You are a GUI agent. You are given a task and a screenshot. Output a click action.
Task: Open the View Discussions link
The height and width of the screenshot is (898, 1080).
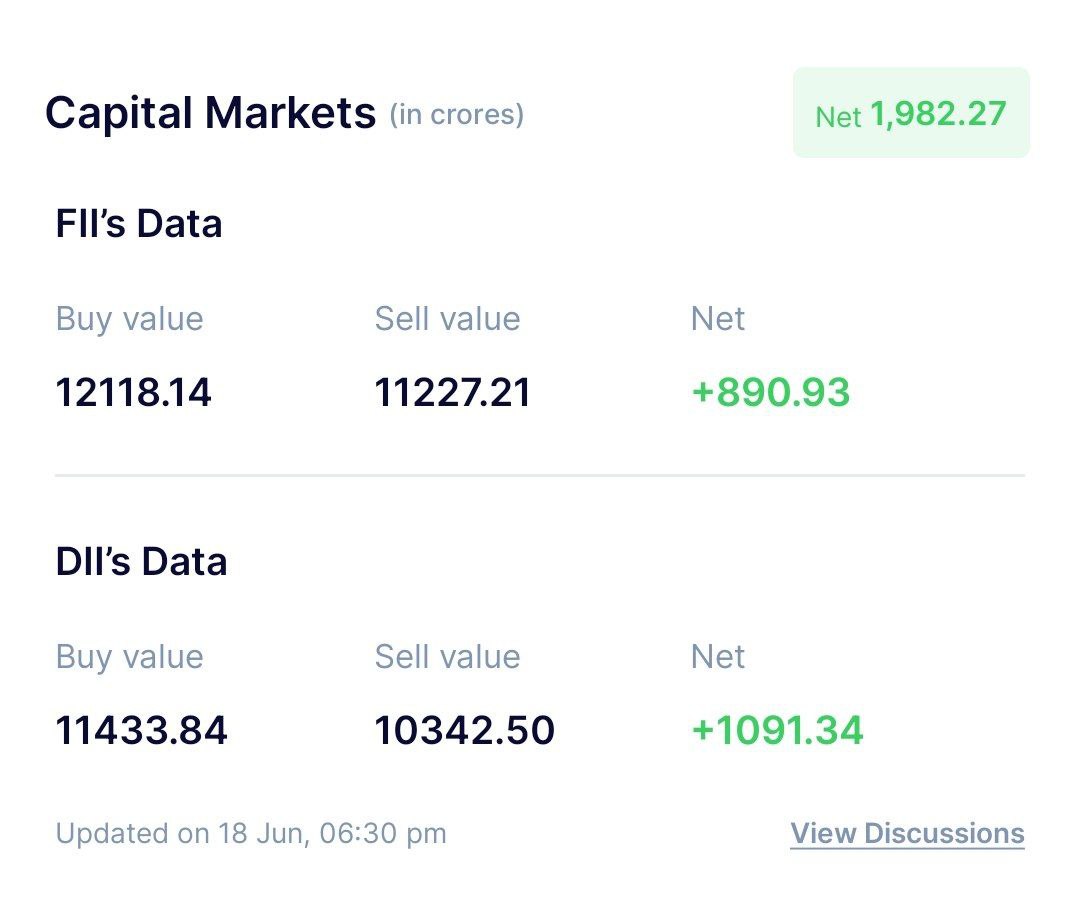coord(907,833)
